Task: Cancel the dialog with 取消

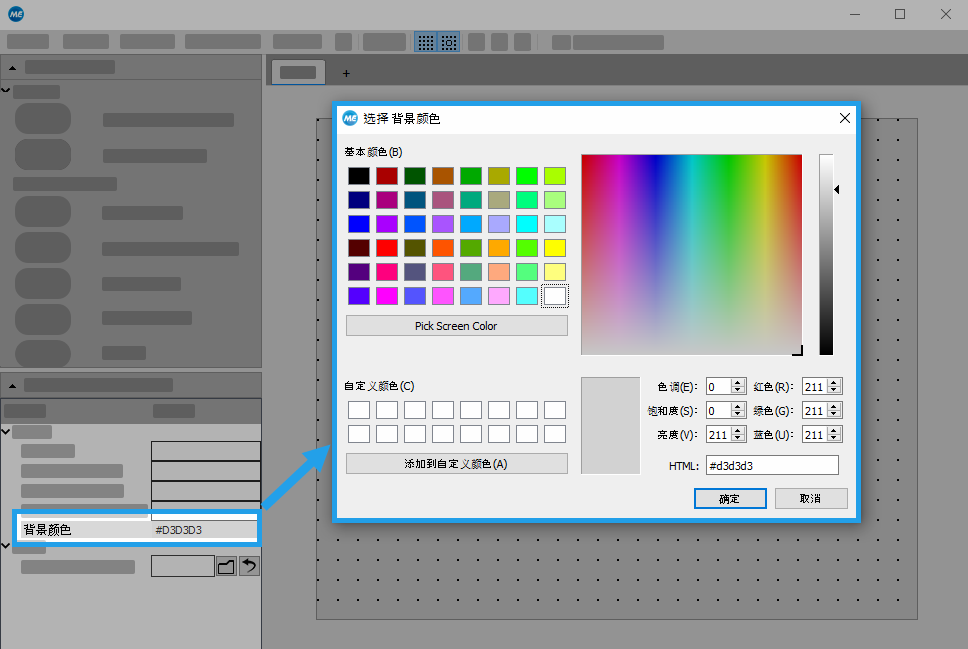Action: (x=810, y=498)
